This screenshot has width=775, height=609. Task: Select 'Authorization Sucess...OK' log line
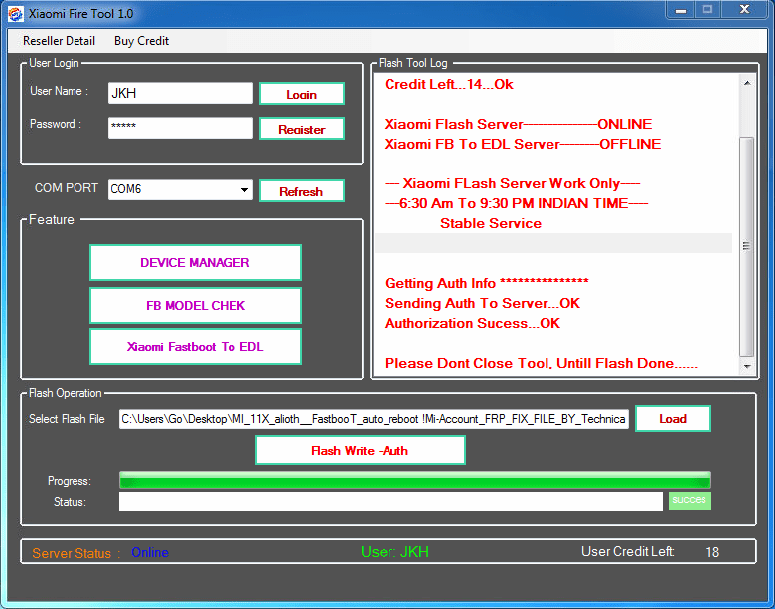coord(473,323)
